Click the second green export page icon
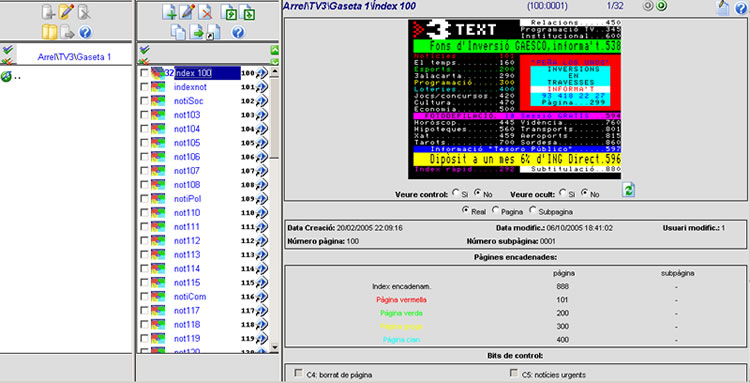 246,12
